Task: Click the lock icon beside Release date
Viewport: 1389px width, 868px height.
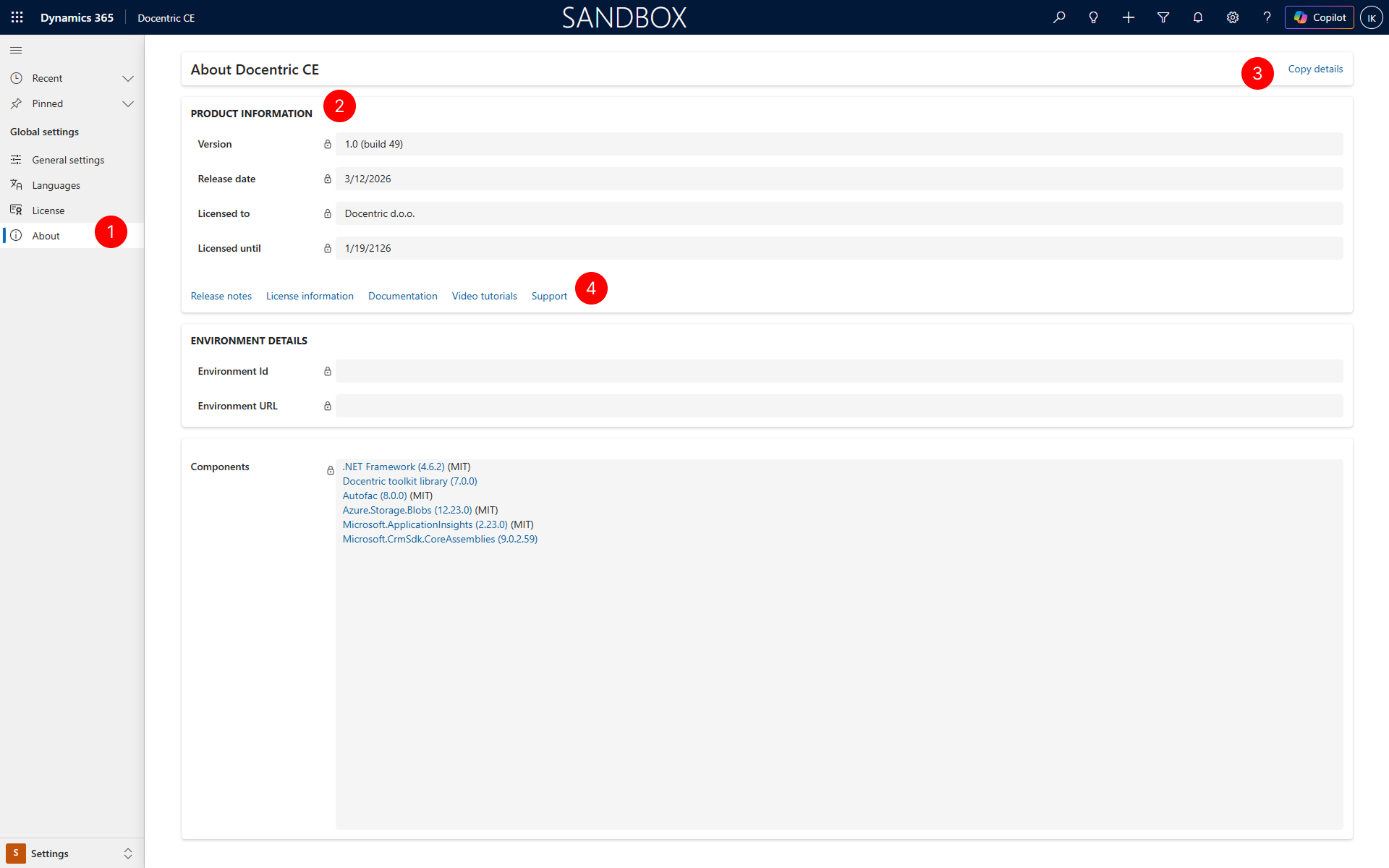Action: click(x=328, y=179)
